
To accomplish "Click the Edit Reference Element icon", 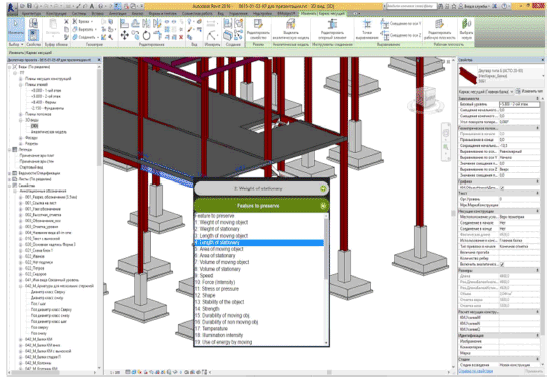I will point(332,24).
